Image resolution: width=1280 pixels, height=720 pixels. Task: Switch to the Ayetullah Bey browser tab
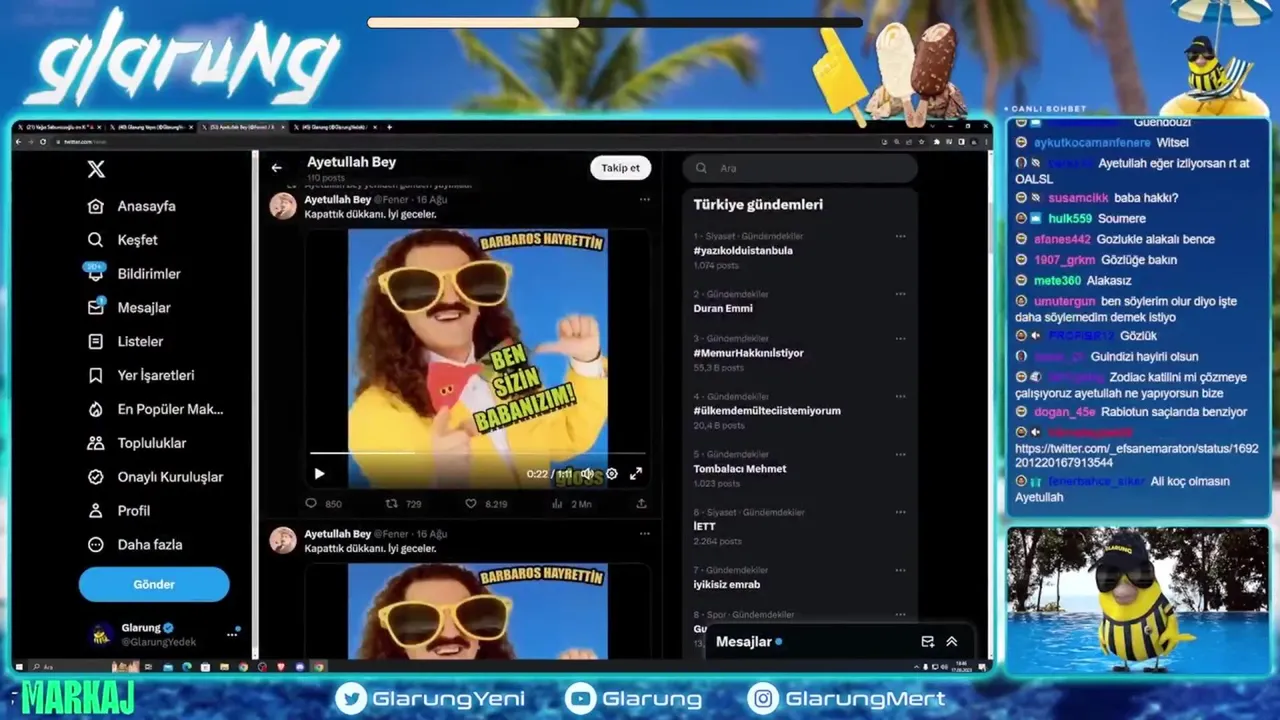coord(242,127)
